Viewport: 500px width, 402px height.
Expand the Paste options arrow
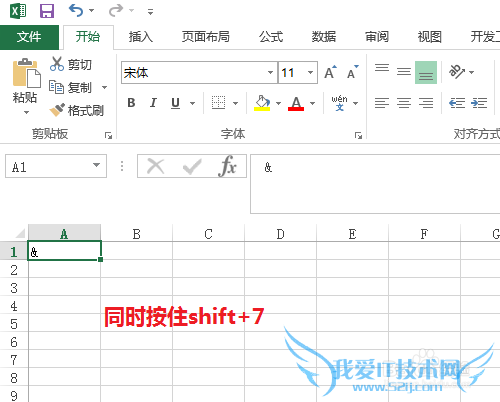point(26,112)
